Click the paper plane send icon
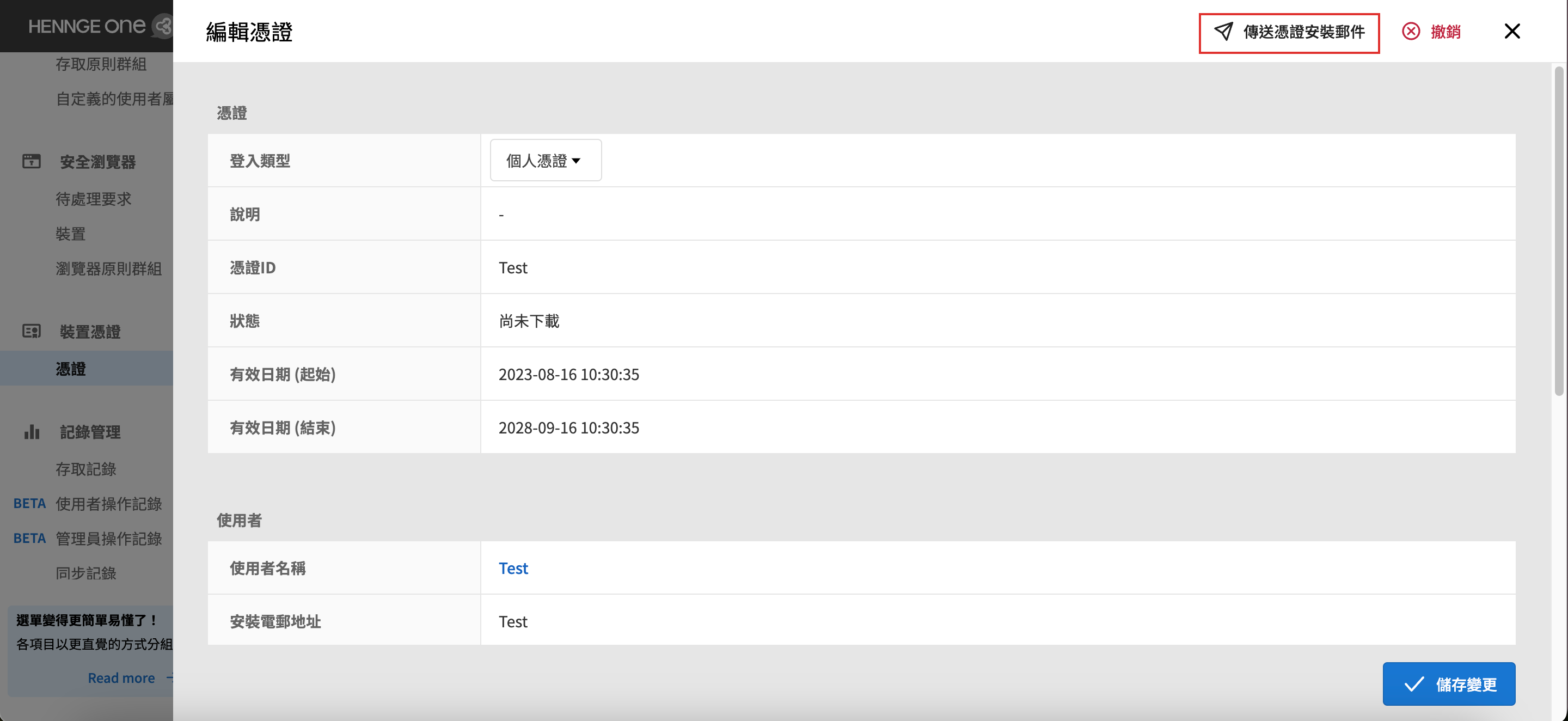The image size is (1568, 721). 1223,32
